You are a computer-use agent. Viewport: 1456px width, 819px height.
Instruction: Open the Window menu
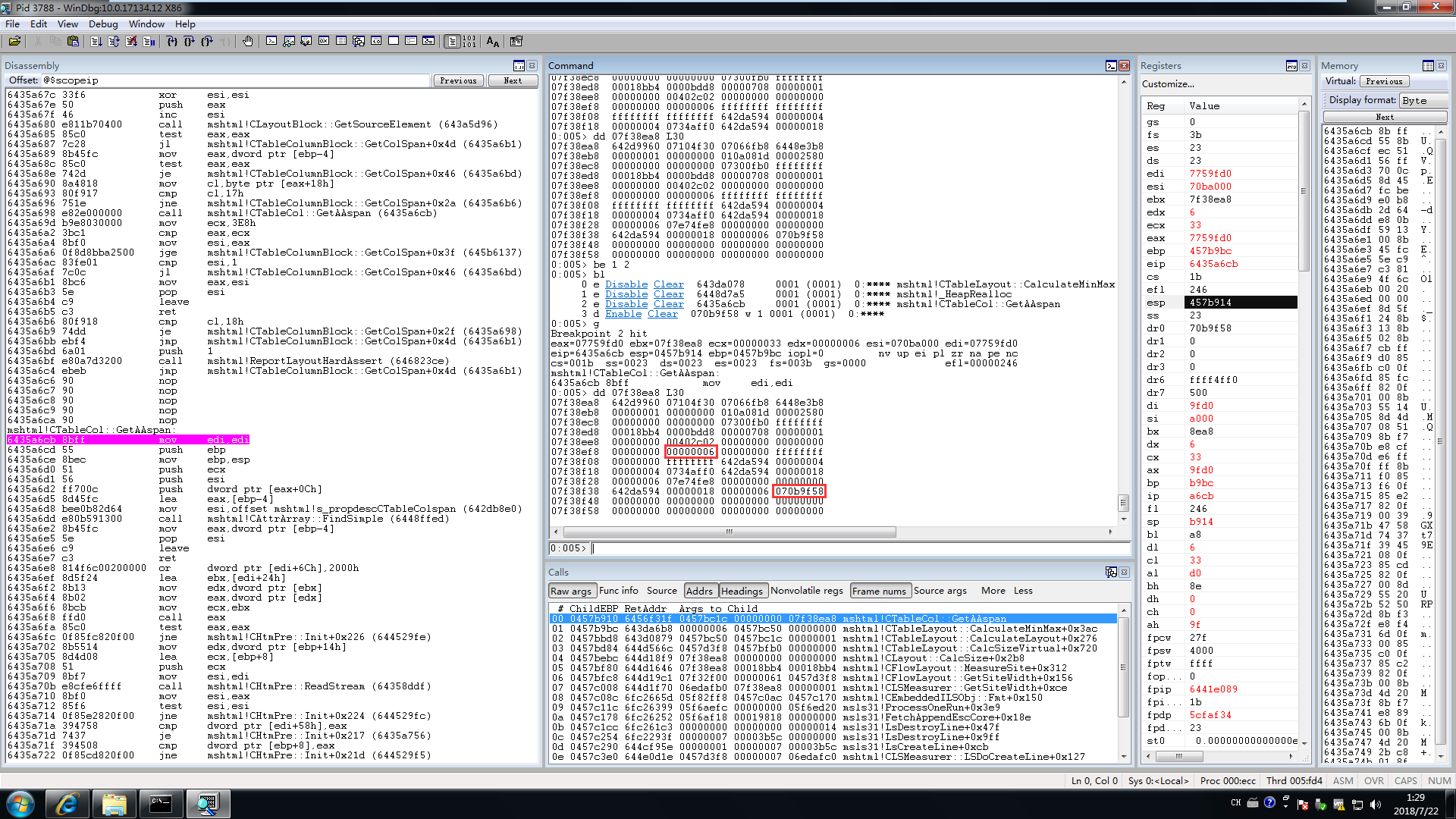click(x=146, y=24)
